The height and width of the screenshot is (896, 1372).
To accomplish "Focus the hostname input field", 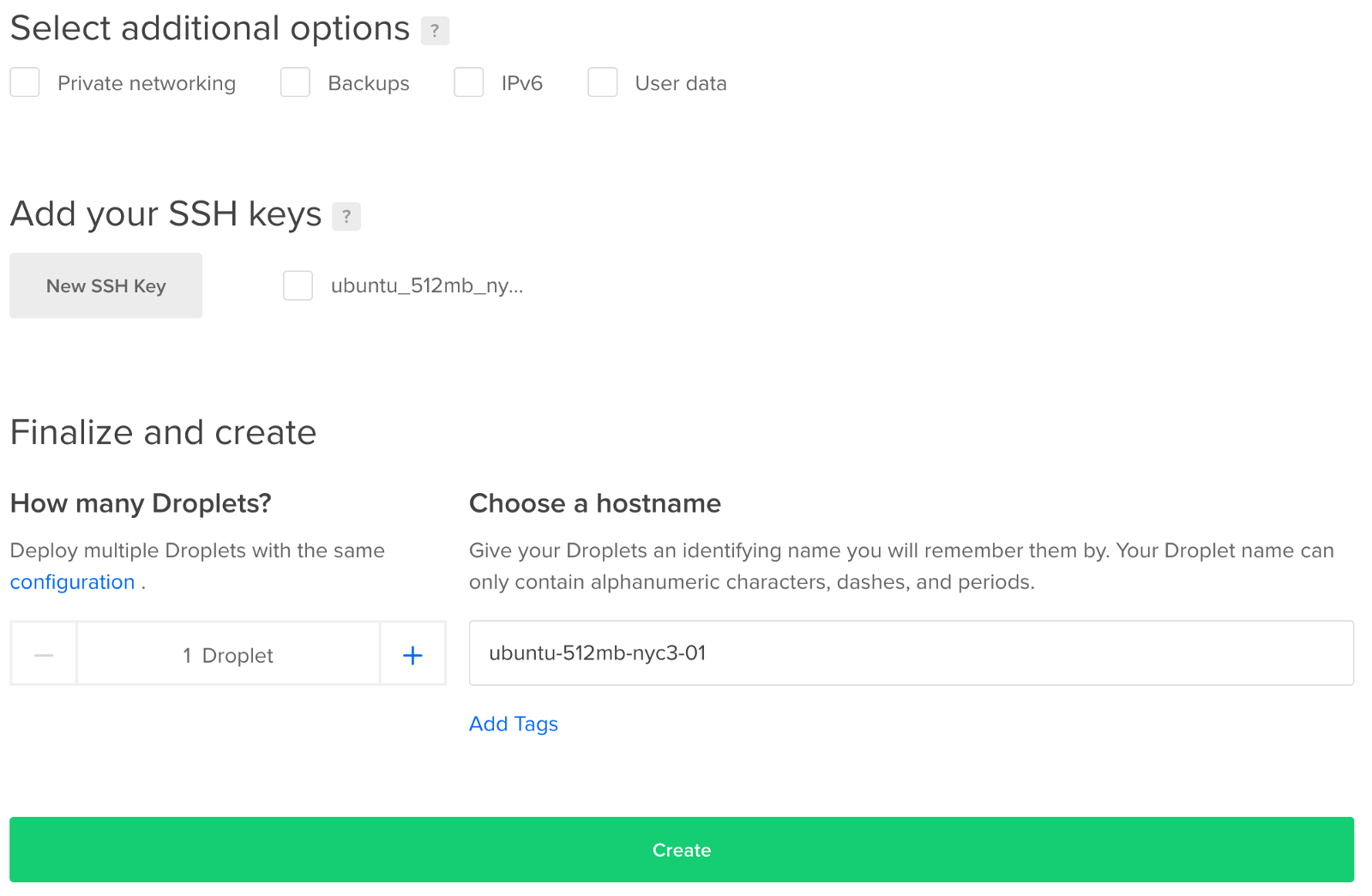I will pyautogui.click(x=911, y=653).
